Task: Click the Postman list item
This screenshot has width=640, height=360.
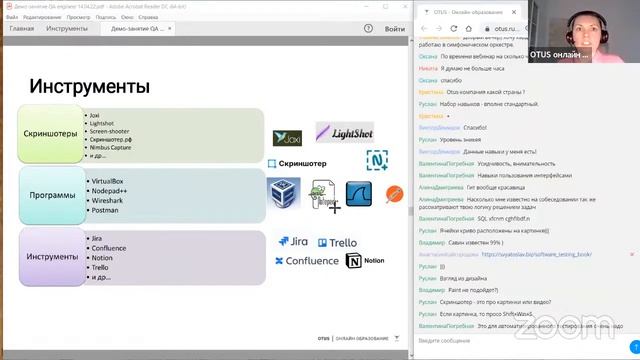Action: 105,210
